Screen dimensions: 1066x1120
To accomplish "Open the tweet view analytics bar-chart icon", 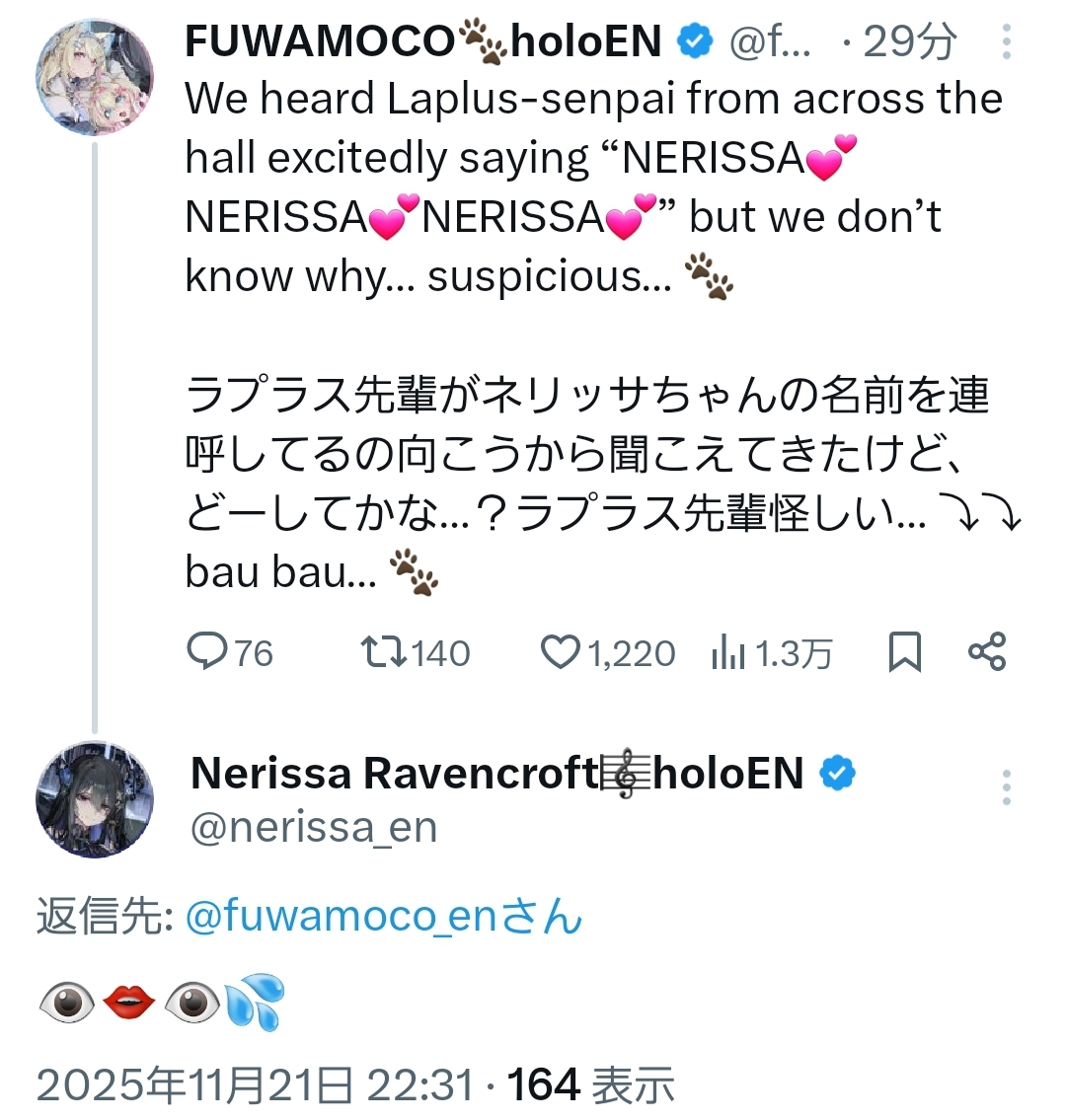I will point(727,653).
